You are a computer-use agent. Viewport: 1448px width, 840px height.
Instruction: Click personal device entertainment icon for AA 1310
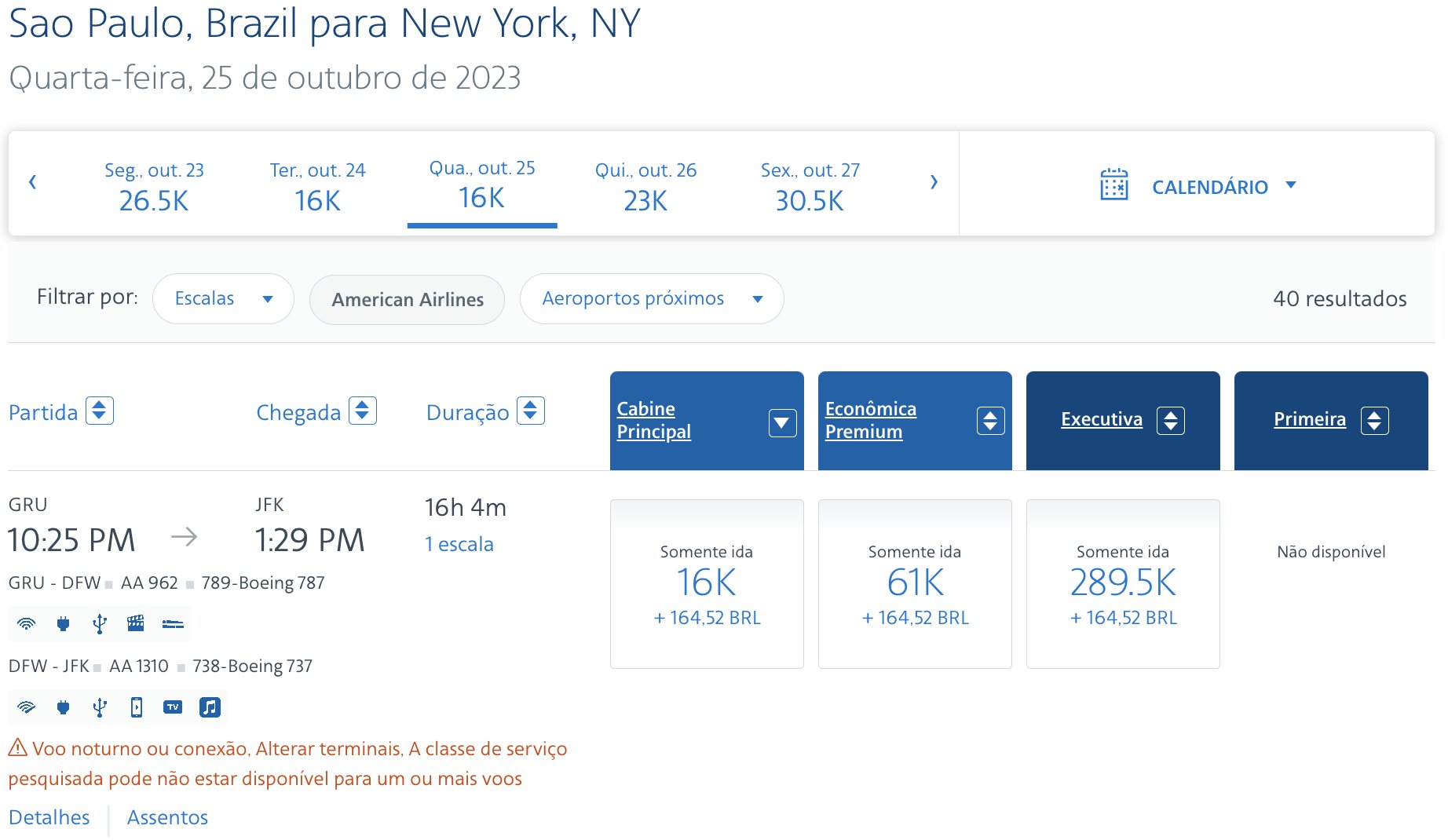point(137,707)
